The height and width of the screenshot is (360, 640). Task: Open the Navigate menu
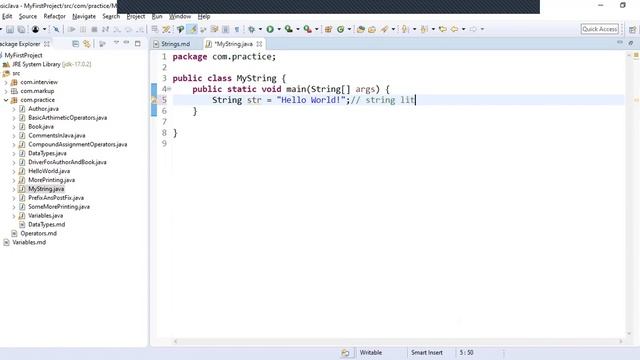84,16
